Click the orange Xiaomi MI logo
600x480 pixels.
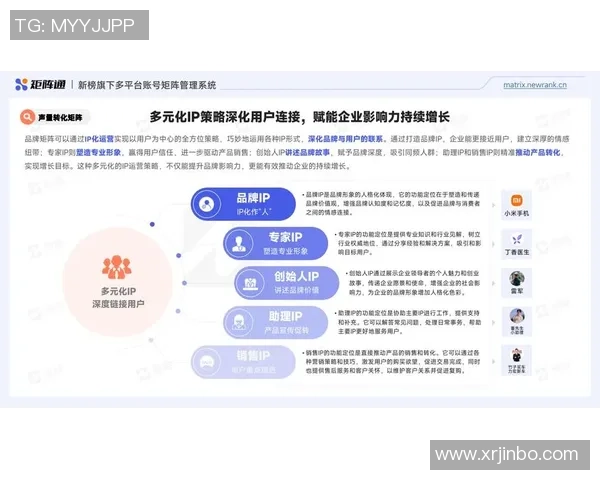(517, 200)
